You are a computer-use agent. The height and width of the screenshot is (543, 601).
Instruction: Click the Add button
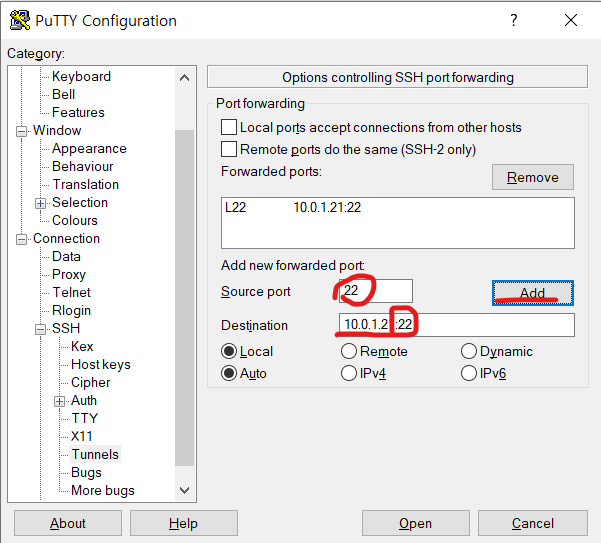533,293
